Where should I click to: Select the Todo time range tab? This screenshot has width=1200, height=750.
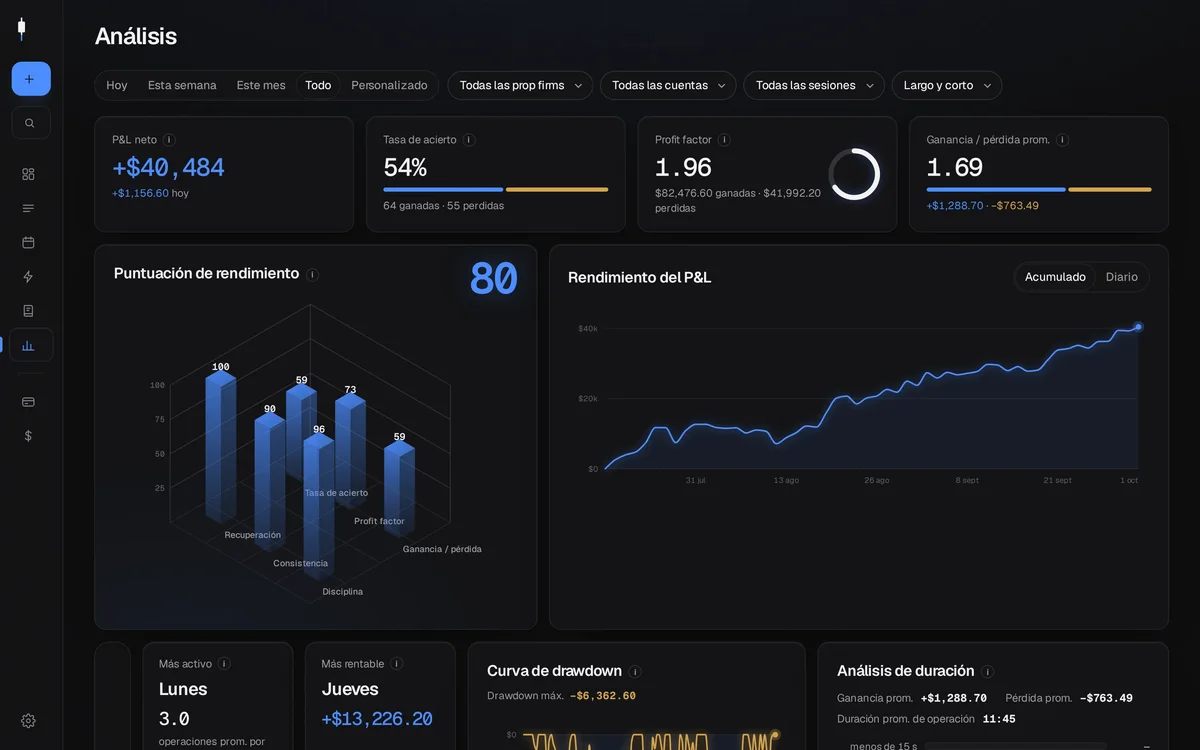pos(318,86)
